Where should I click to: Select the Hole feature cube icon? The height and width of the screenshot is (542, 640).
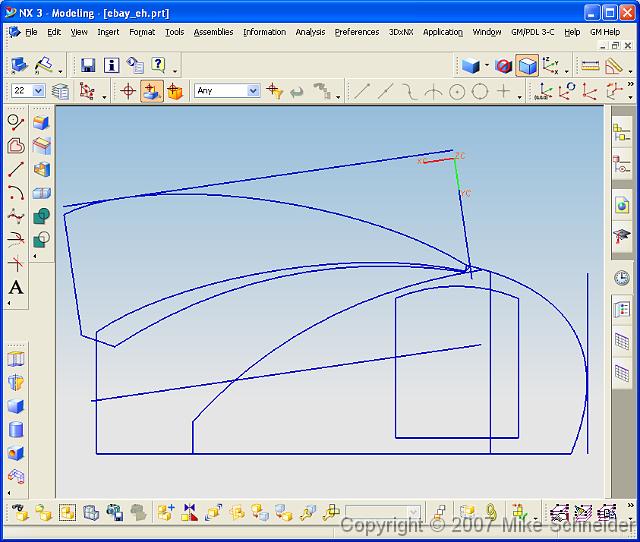click(16, 453)
